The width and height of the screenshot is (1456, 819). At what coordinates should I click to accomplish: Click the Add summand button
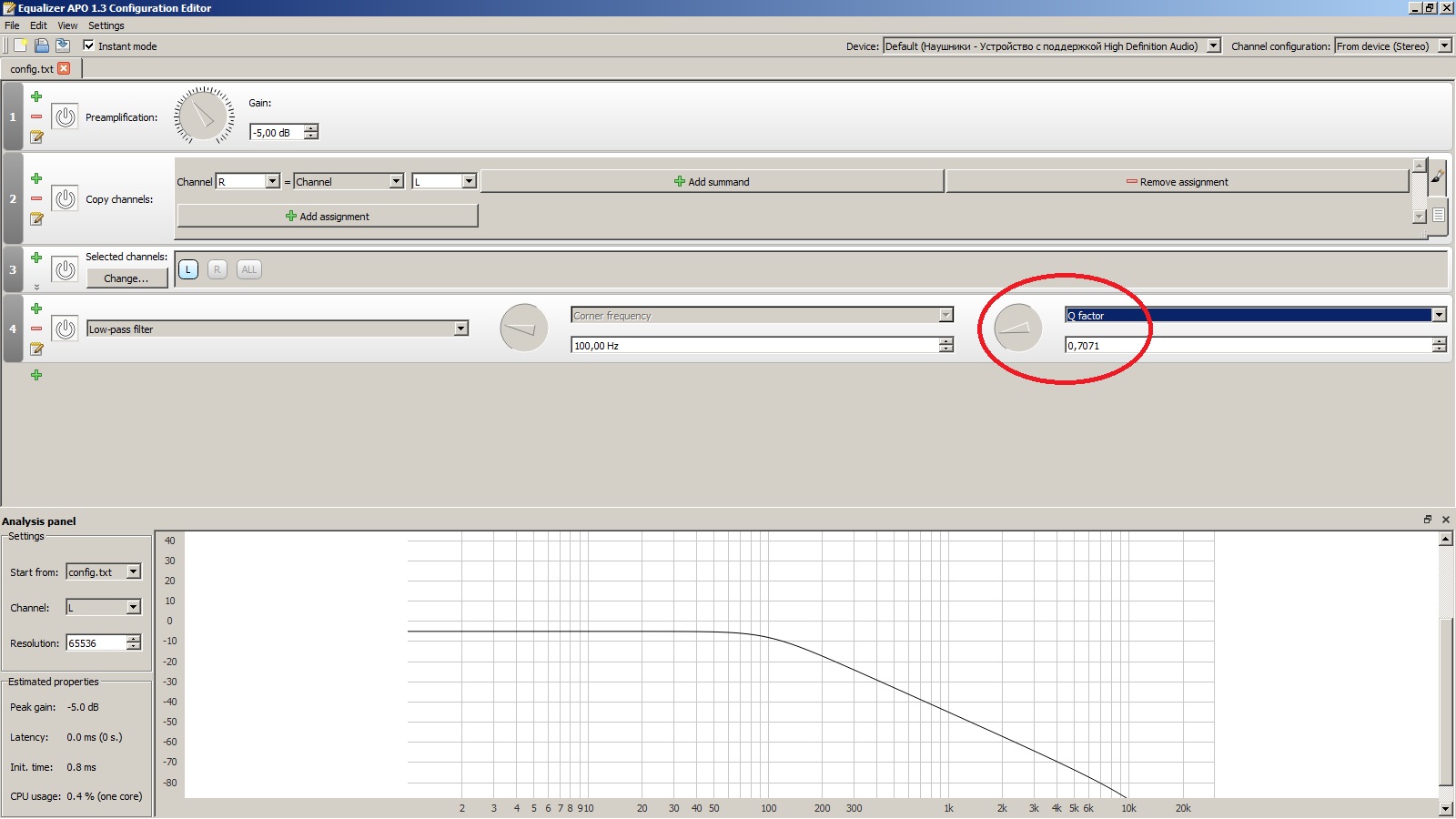[712, 181]
